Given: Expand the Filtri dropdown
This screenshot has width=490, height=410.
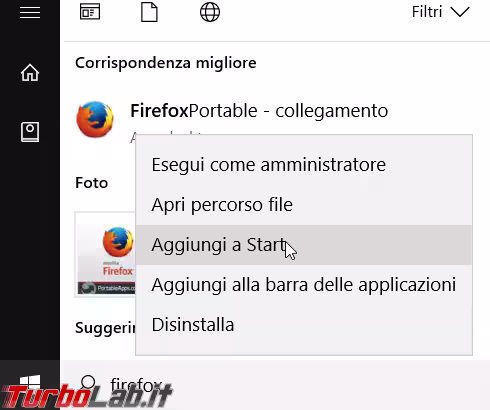Looking at the screenshot, I should pyautogui.click(x=440, y=12).
